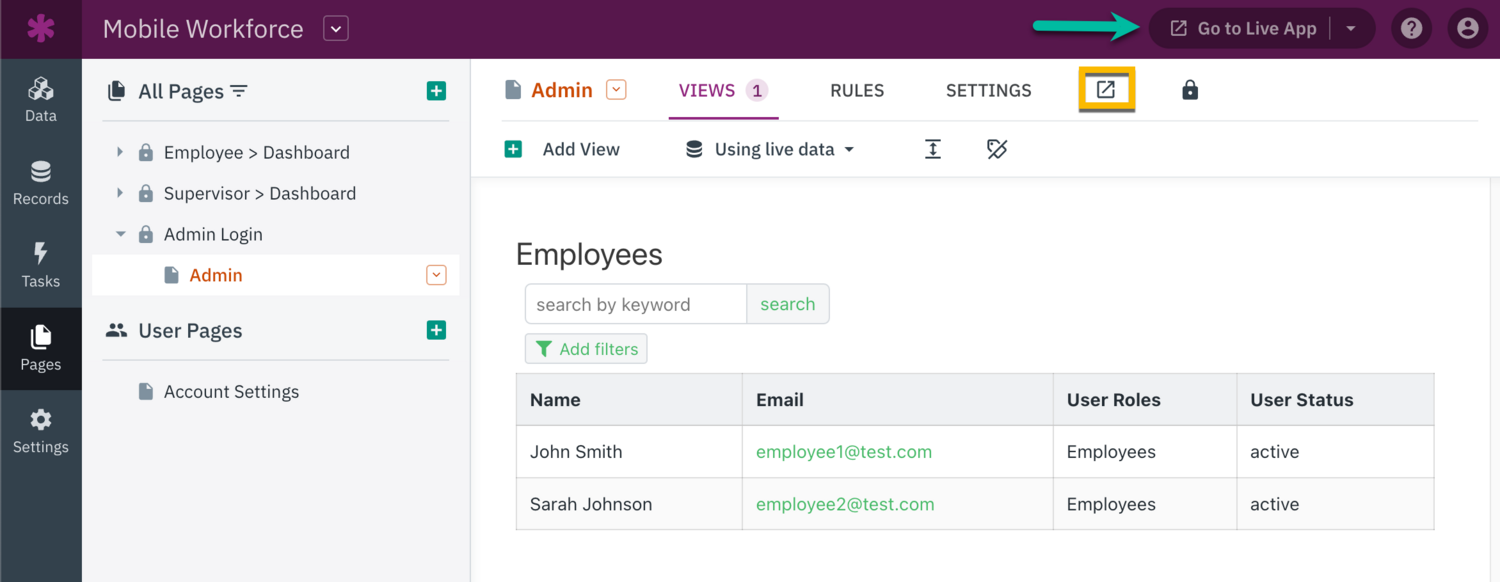Open the SETTINGS tab for this page
The width and height of the screenshot is (1500, 582).
pyautogui.click(x=988, y=90)
